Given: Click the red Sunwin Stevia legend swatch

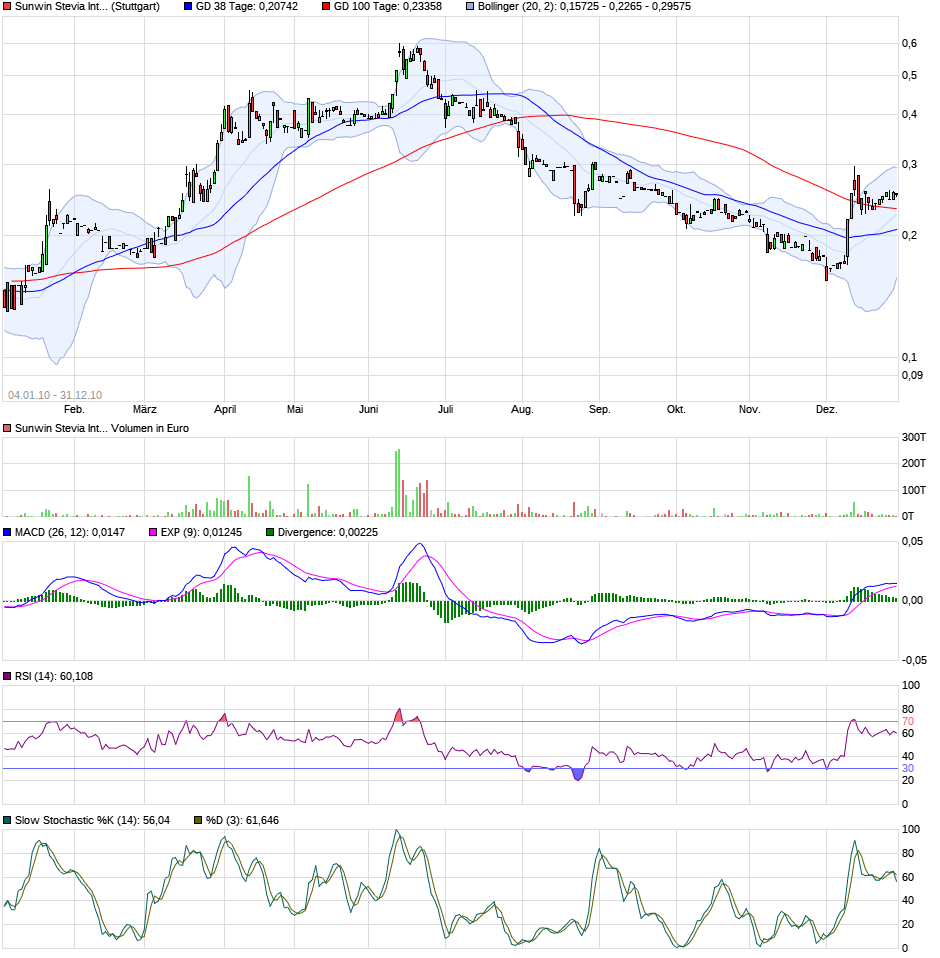Looking at the screenshot, I should point(7,7).
